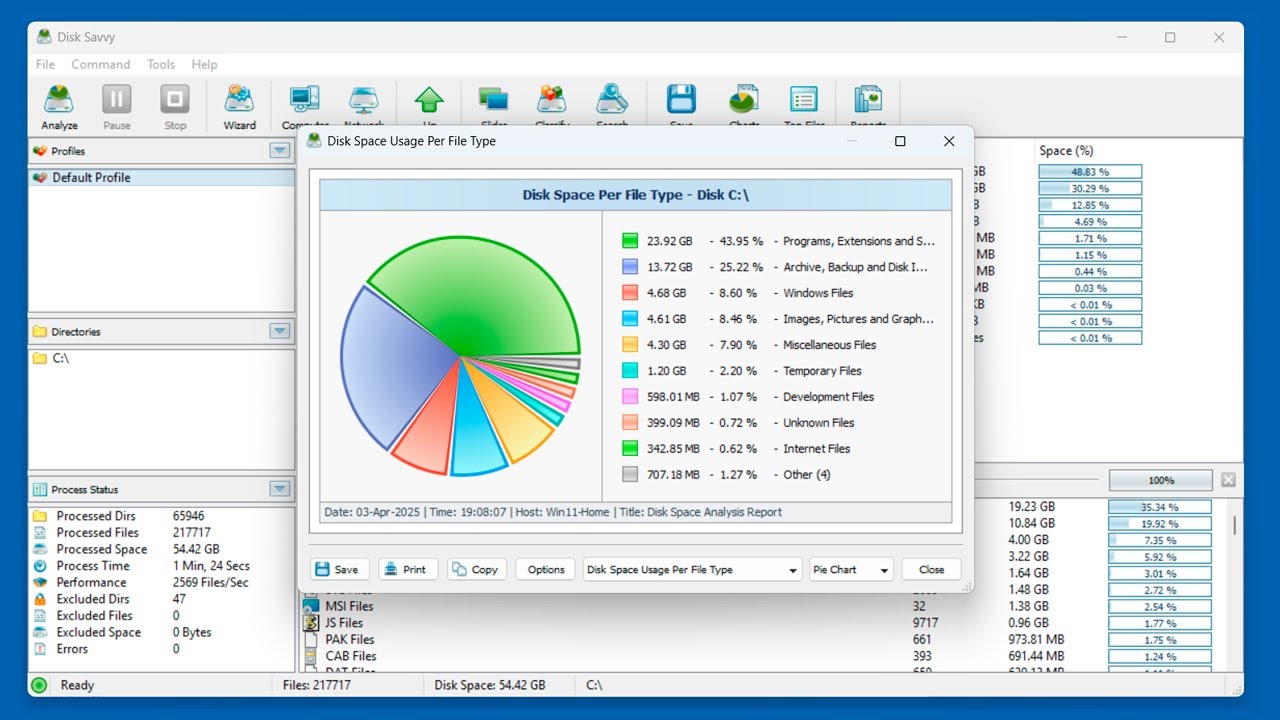
Task: Open the Tools menu
Action: coord(161,64)
